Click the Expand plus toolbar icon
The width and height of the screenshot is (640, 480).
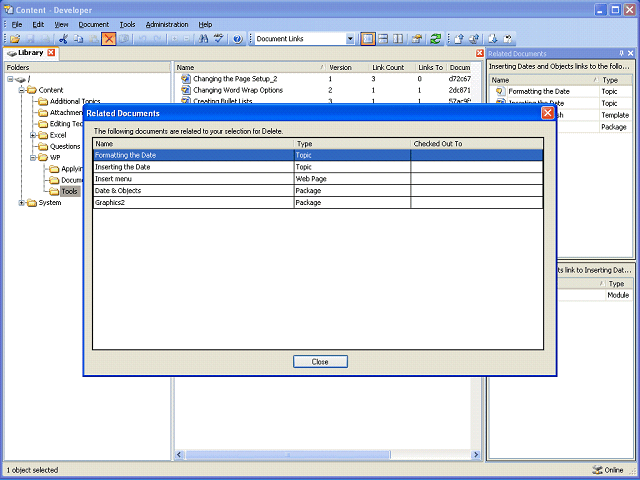[x=174, y=39]
